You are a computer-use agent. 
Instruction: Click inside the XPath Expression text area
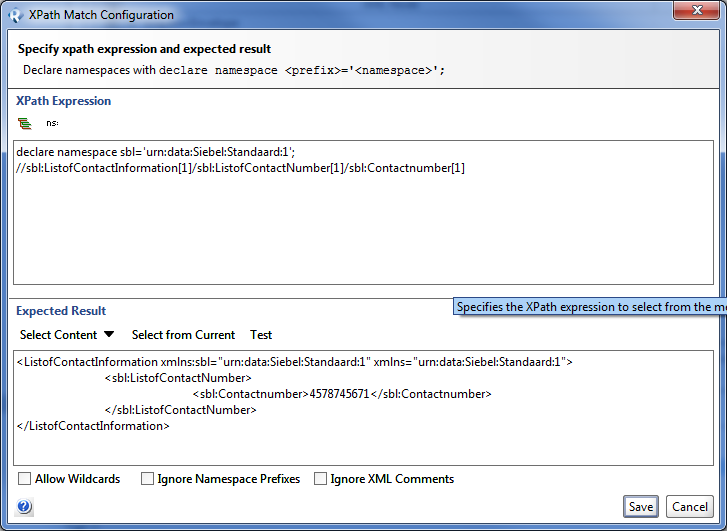[x=363, y=230]
